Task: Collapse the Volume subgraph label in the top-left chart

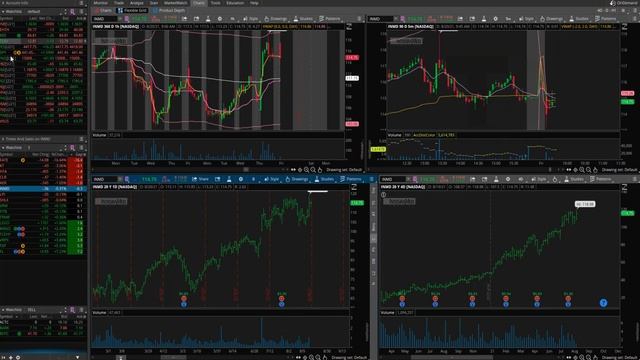Action: pyautogui.click(x=99, y=135)
